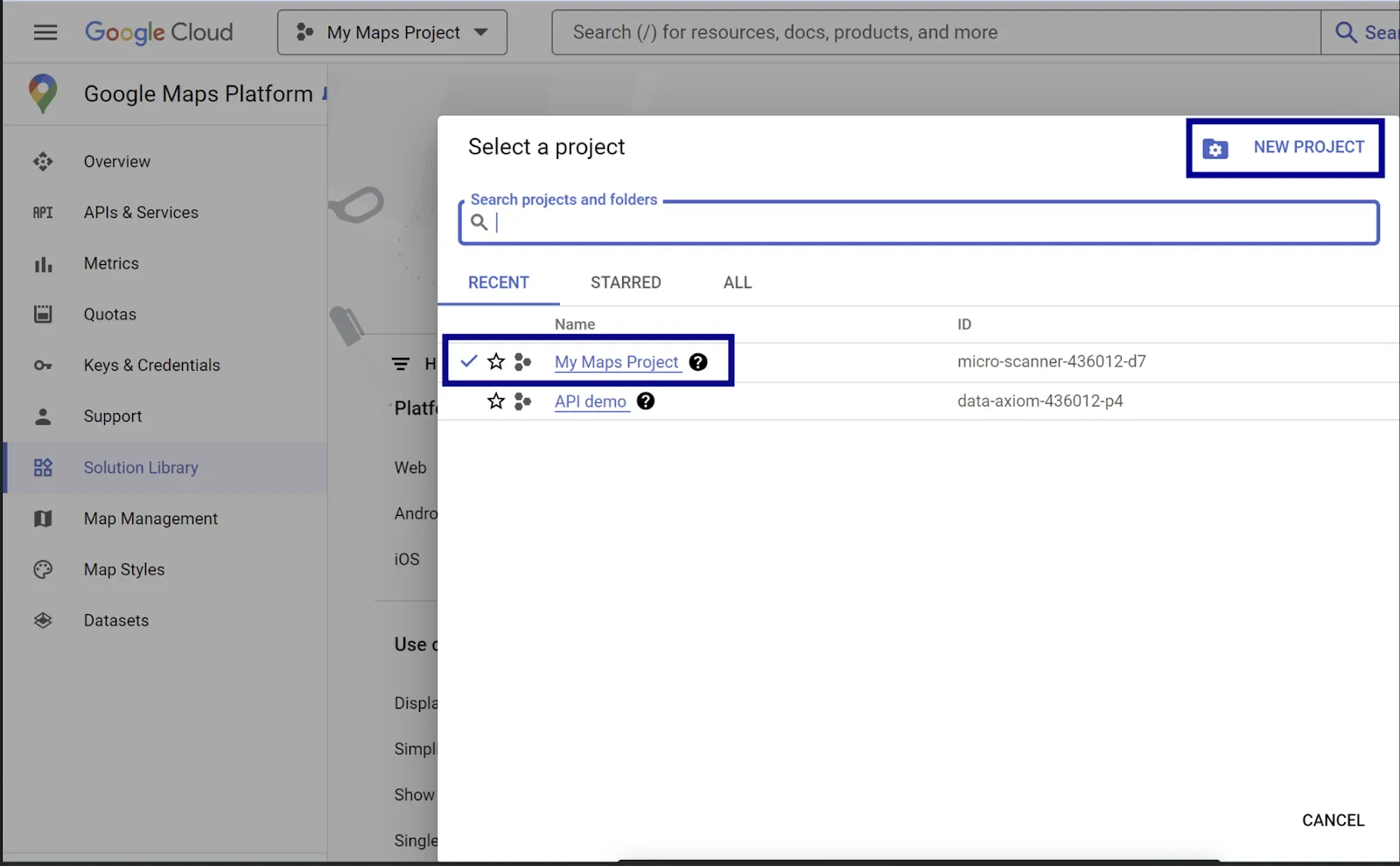Click the Keys & Credentials key icon
This screenshot has width=1400, height=866.
click(43, 366)
